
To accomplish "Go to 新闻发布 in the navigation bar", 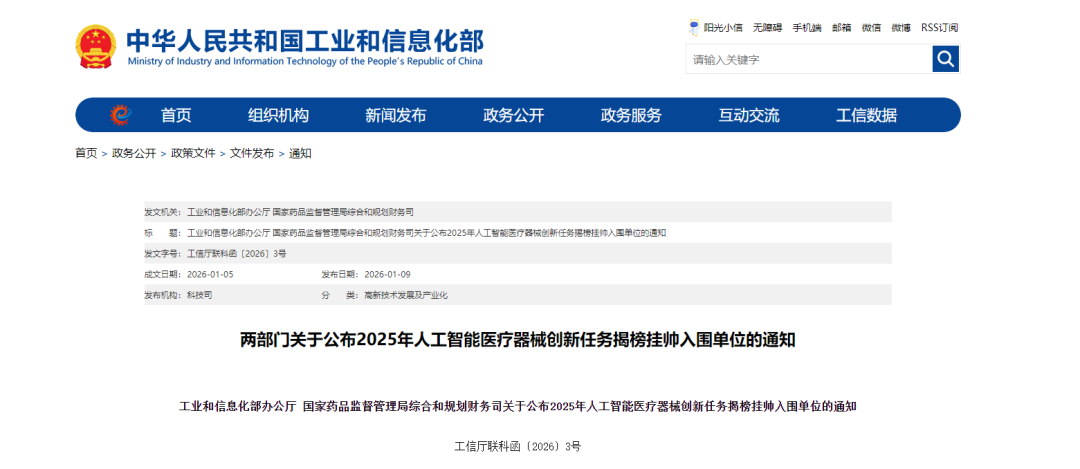I will pyautogui.click(x=395, y=115).
